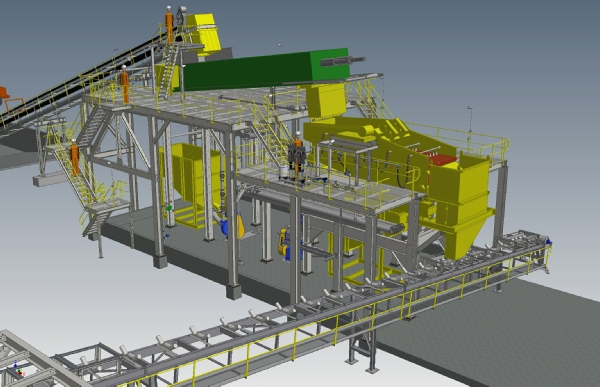Select the orange equipment at far left edge
Screen dimensions: 600x387
(4, 93)
